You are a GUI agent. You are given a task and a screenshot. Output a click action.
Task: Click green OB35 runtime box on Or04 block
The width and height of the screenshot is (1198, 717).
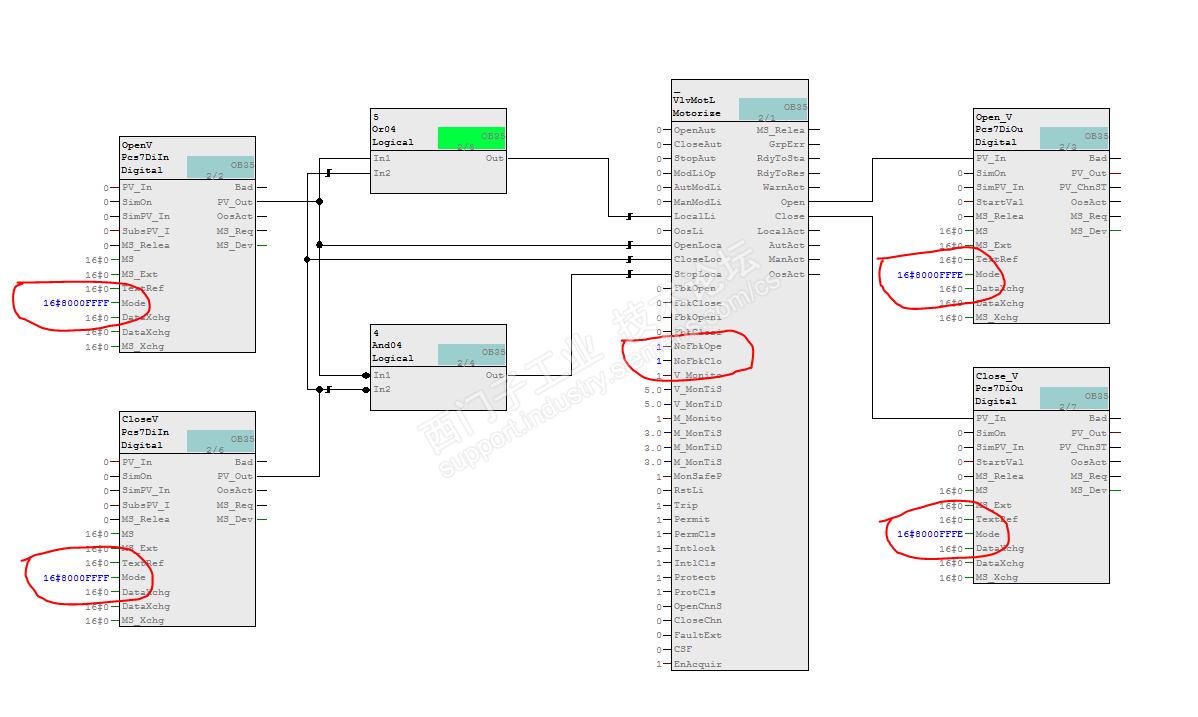[471, 138]
